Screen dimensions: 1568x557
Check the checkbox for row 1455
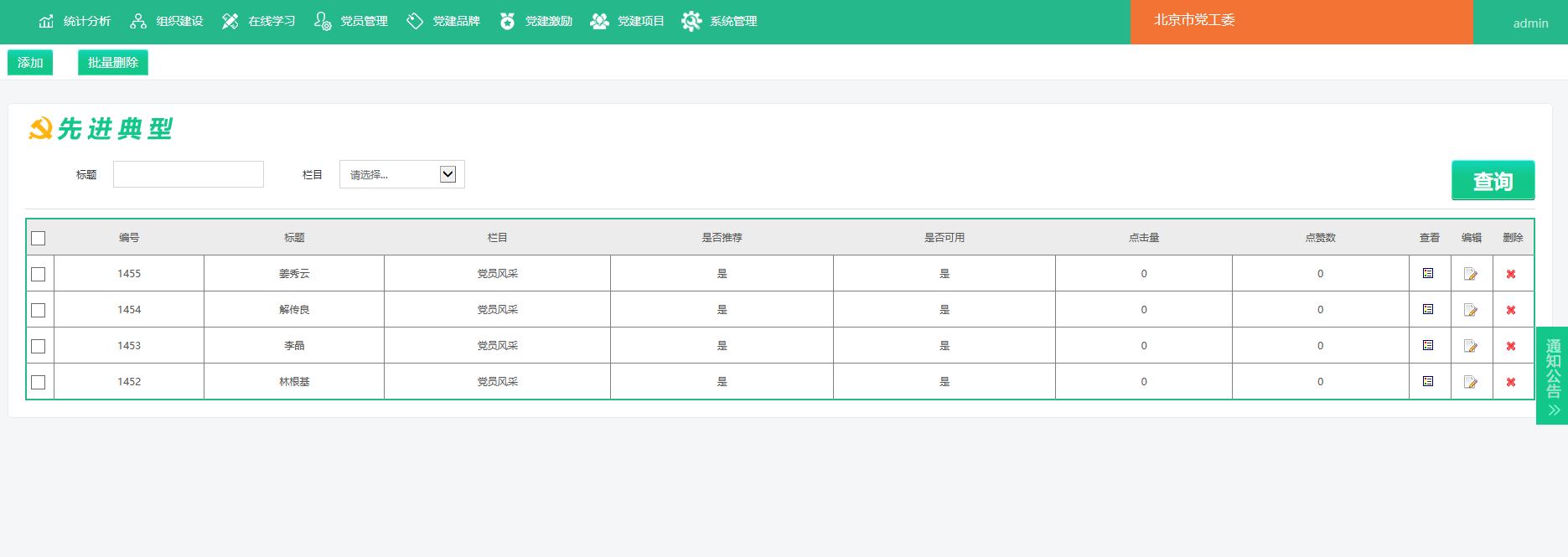point(39,274)
